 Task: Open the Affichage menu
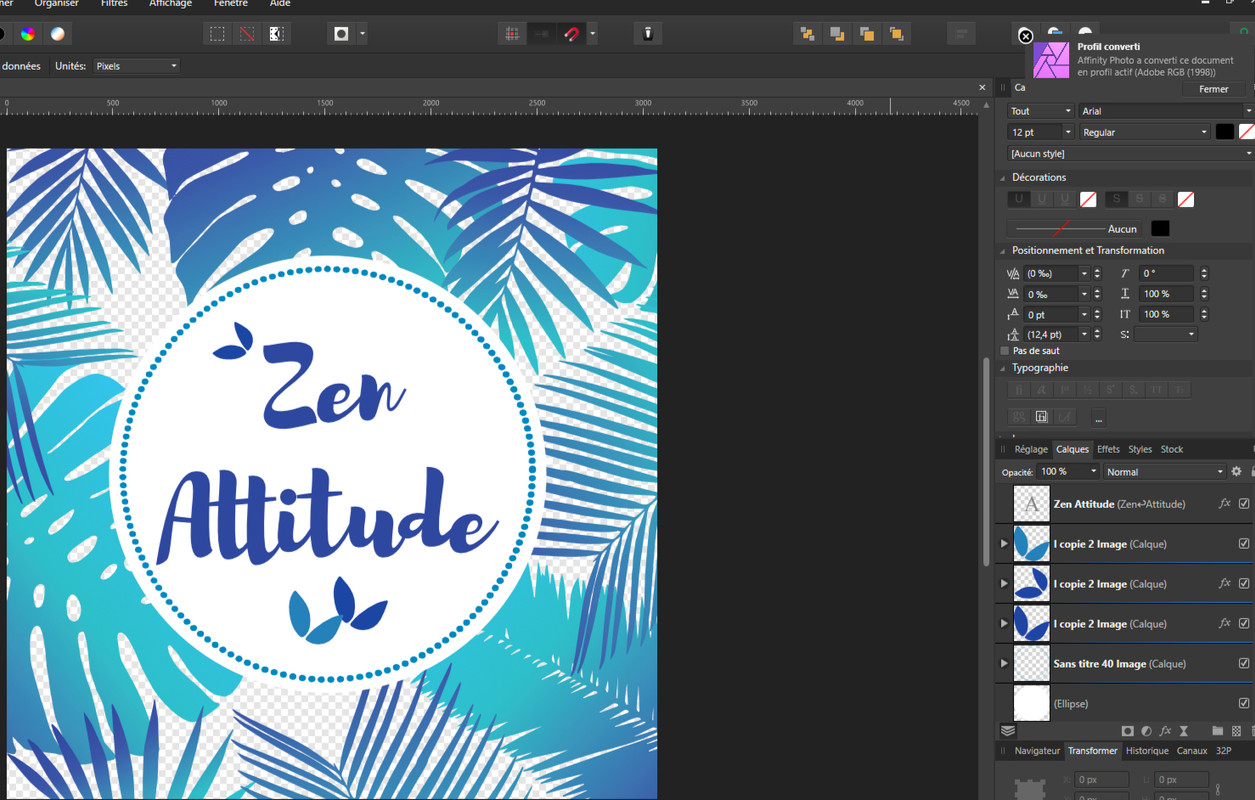[x=170, y=4]
